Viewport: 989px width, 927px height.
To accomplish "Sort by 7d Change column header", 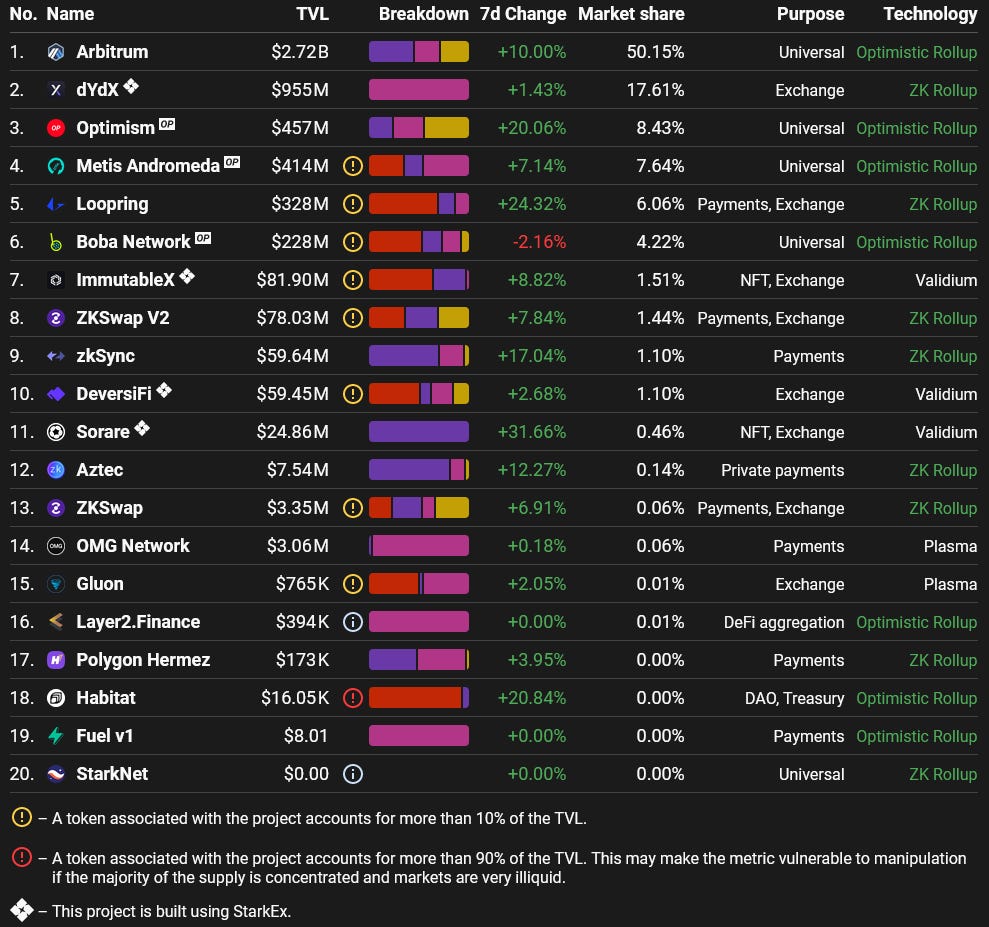I will [523, 14].
